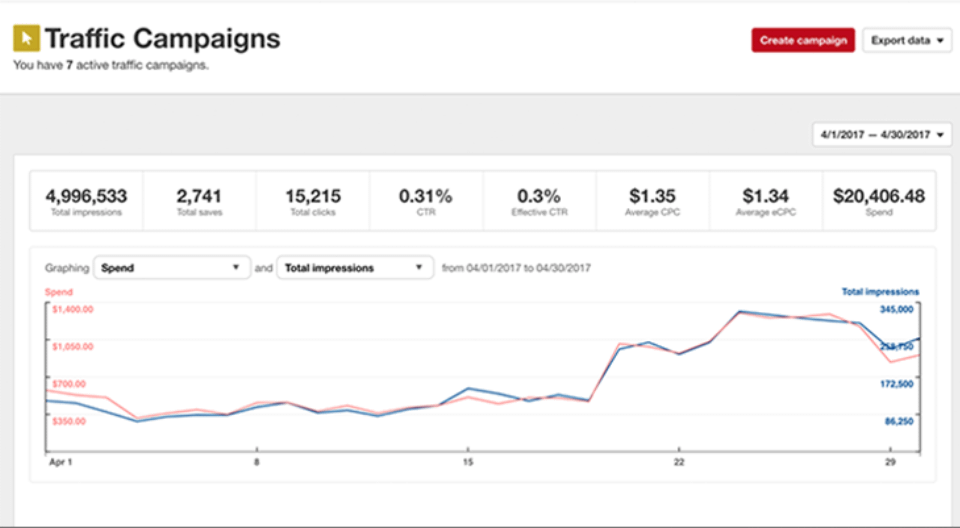The width and height of the screenshot is (960, 528).
Task: Select the Total saves metric tile
Action: [200, 201]
